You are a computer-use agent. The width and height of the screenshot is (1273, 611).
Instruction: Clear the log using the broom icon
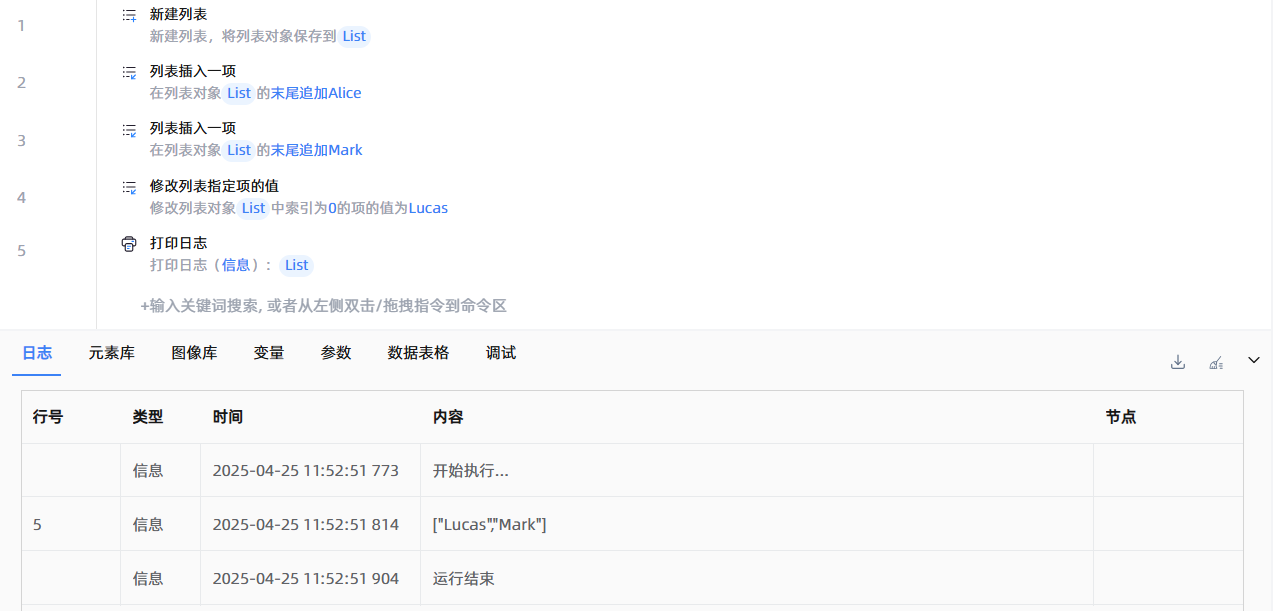(x=1216, y=362)
